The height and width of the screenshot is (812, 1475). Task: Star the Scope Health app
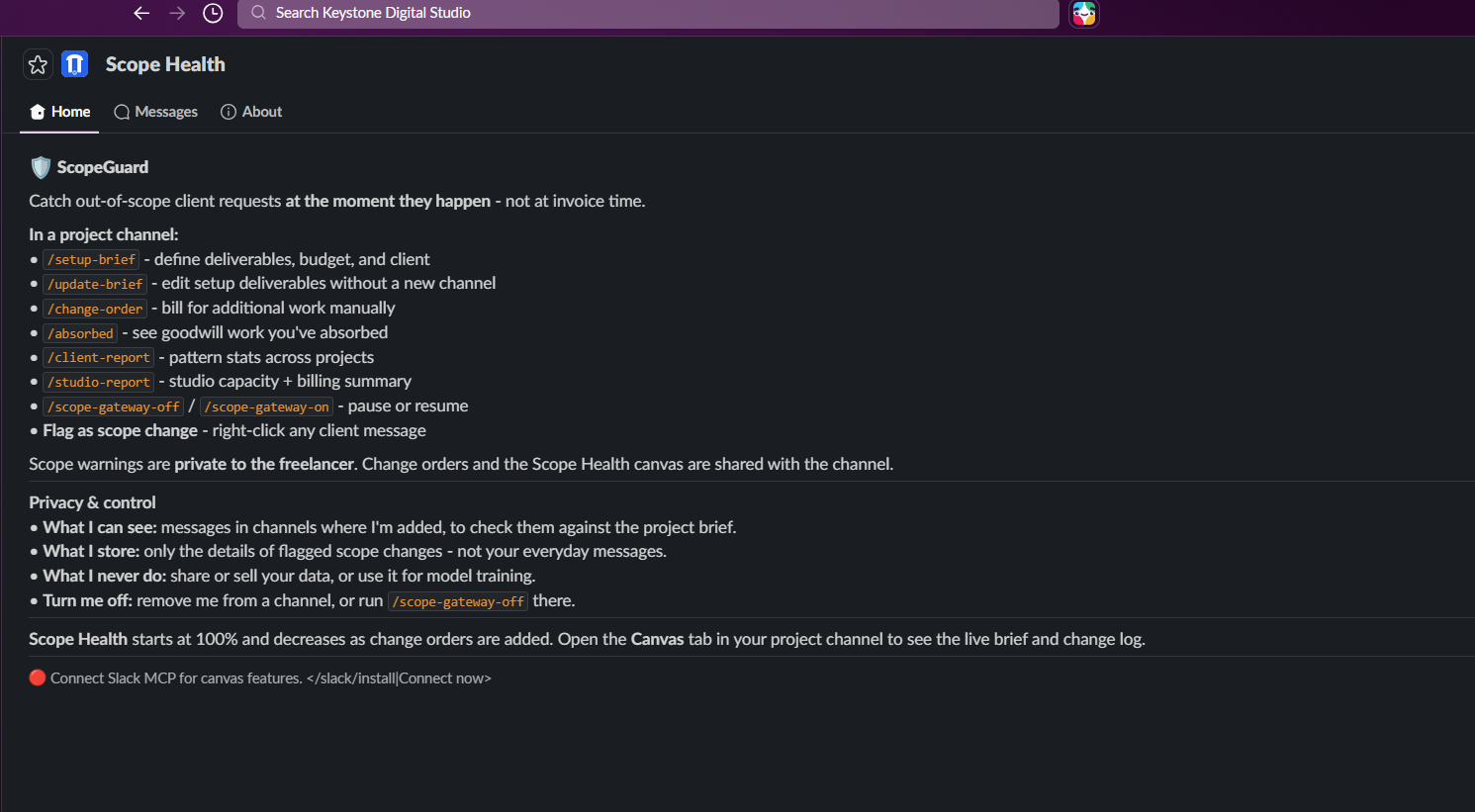pyautogui.click(x=38, y=64)
